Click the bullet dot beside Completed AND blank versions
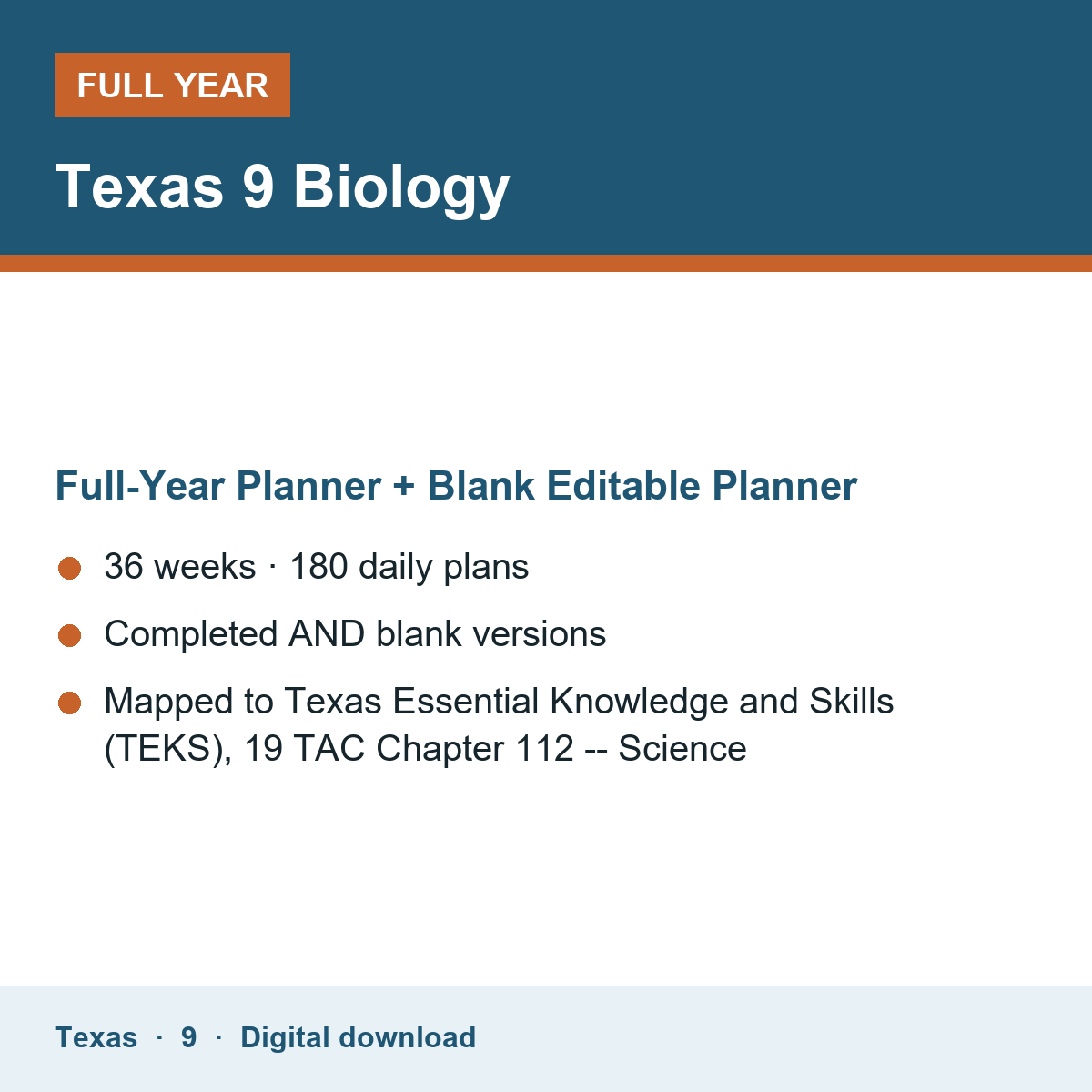The image size is (1092, 1092). (x=70, y=636)
